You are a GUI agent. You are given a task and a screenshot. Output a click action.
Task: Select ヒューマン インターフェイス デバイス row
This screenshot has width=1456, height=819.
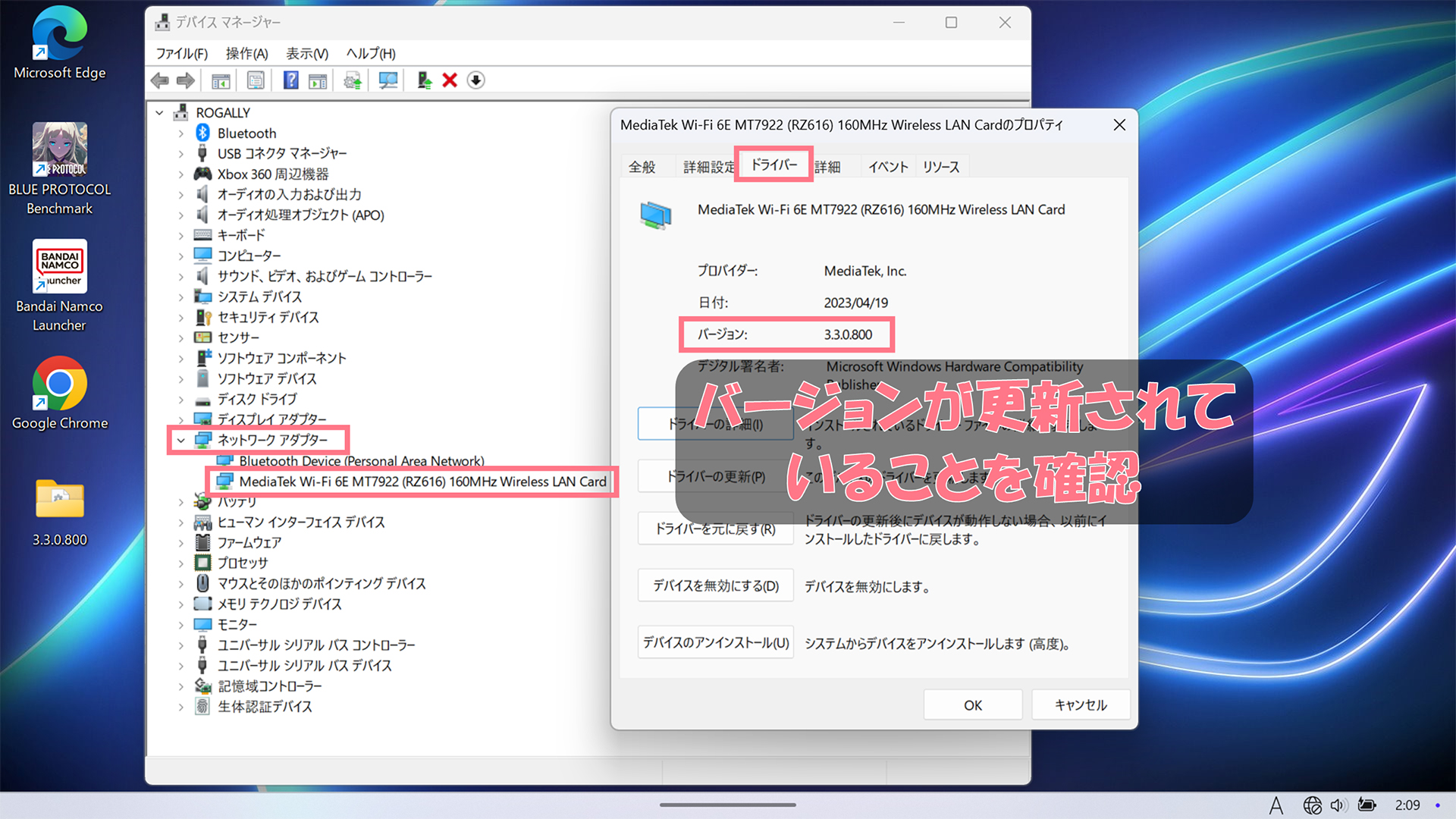click(290, 522)
